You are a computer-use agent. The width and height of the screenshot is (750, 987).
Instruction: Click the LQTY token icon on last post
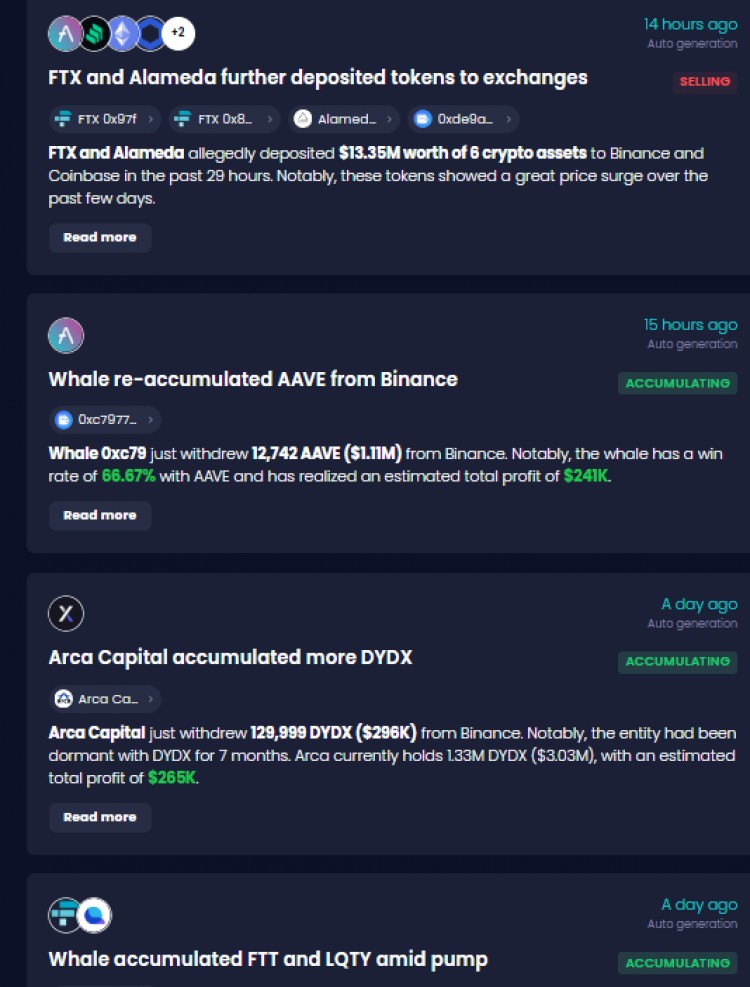(x=94, y=915)
